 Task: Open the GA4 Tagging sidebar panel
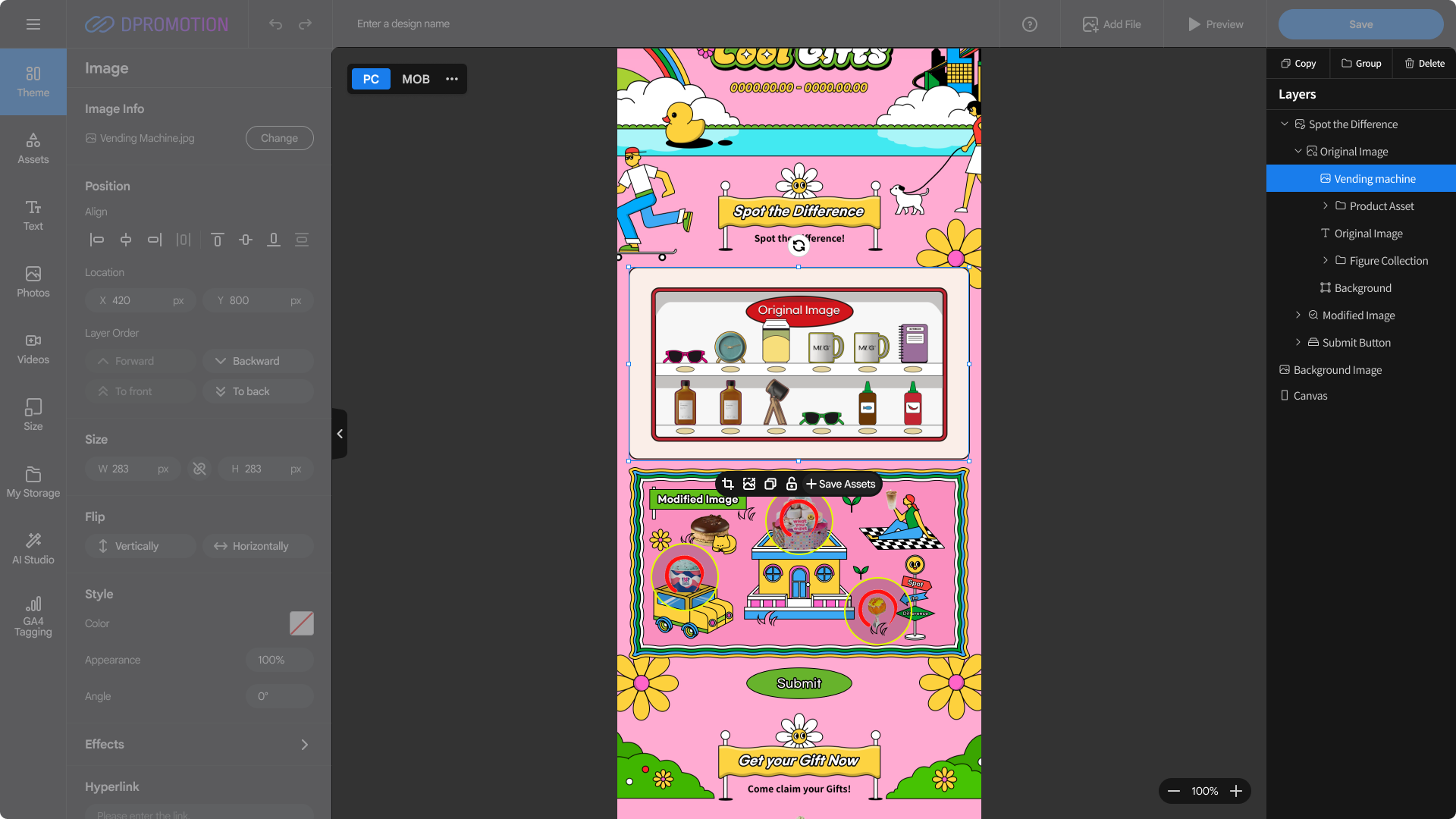(33, 616)
